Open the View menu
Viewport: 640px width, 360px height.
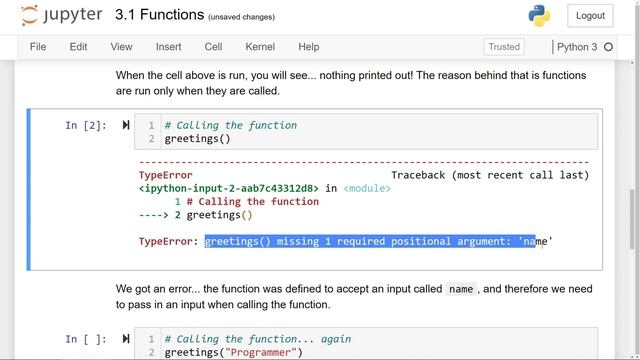pos(122,47)
